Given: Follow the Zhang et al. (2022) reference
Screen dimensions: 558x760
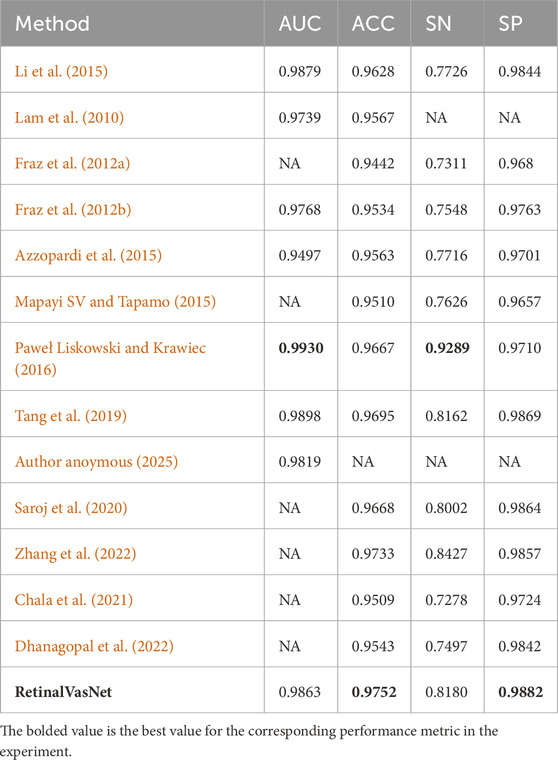Looking at the screenshot, I should (x=75, y=554).
